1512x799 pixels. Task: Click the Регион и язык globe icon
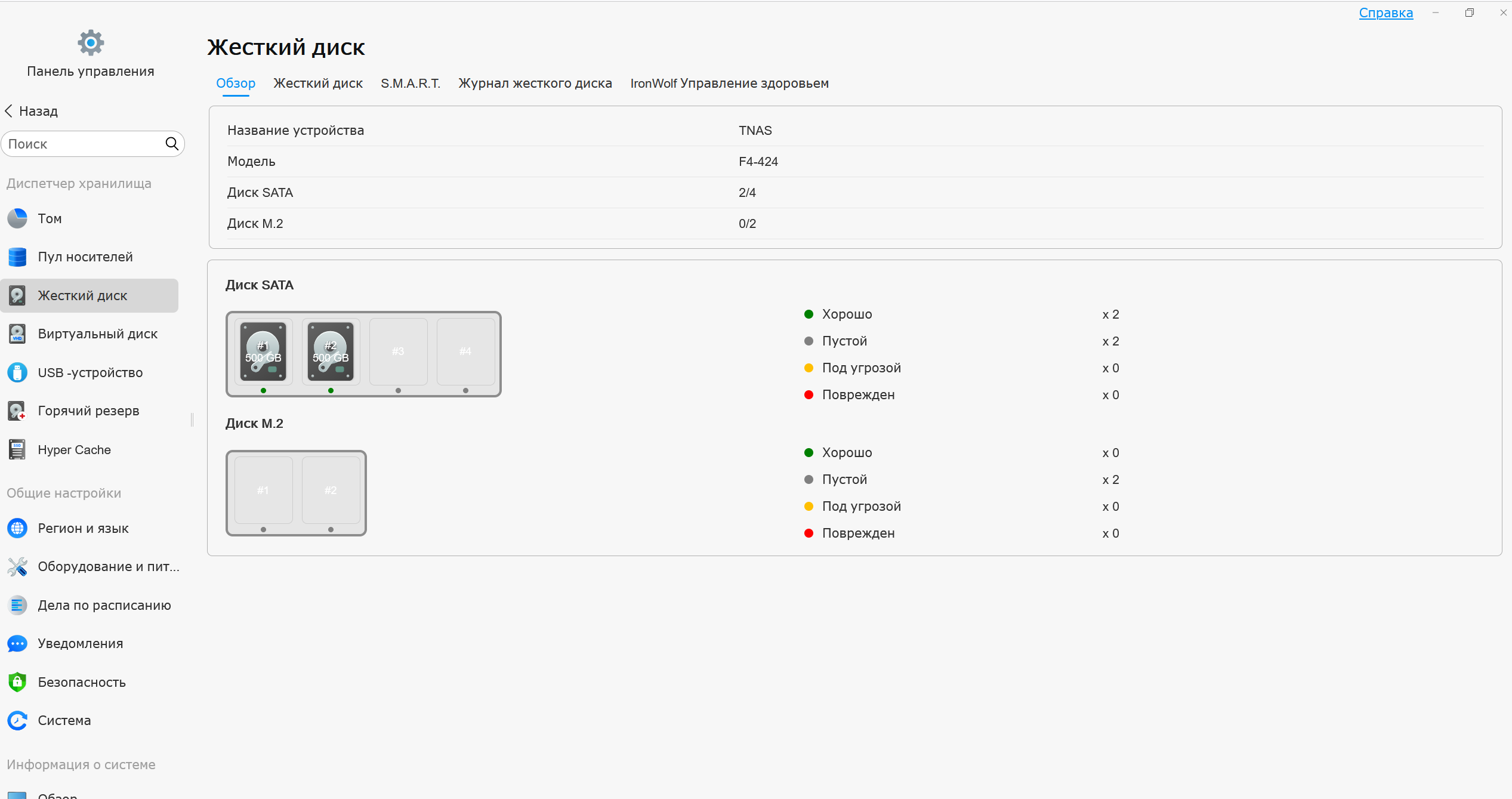click(x=17, y=528)
